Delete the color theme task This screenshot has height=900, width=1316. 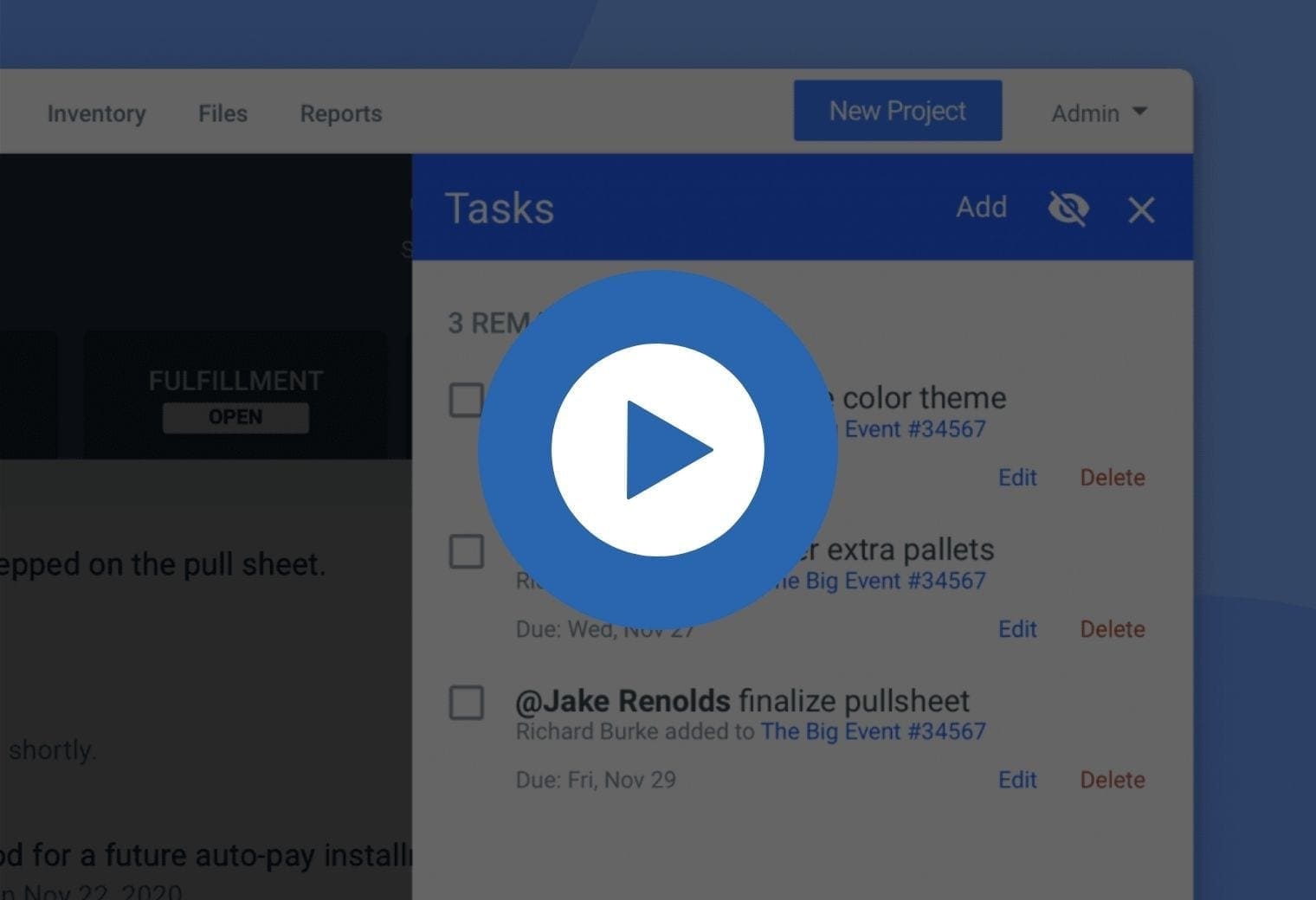[x=1113, y=478]
